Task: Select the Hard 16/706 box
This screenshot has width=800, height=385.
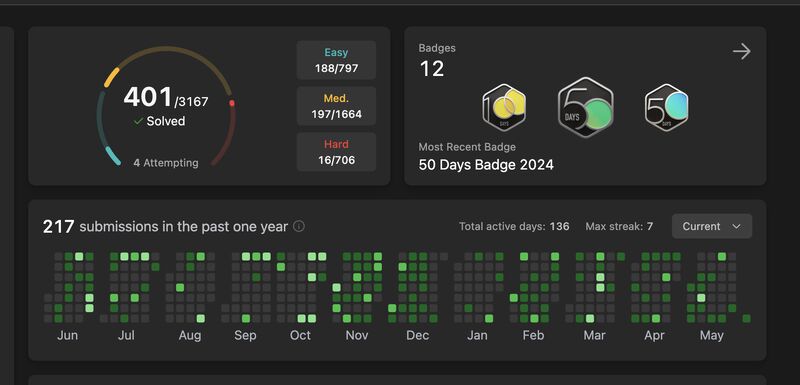Action: pyautogui.click(x=336, y=152)
